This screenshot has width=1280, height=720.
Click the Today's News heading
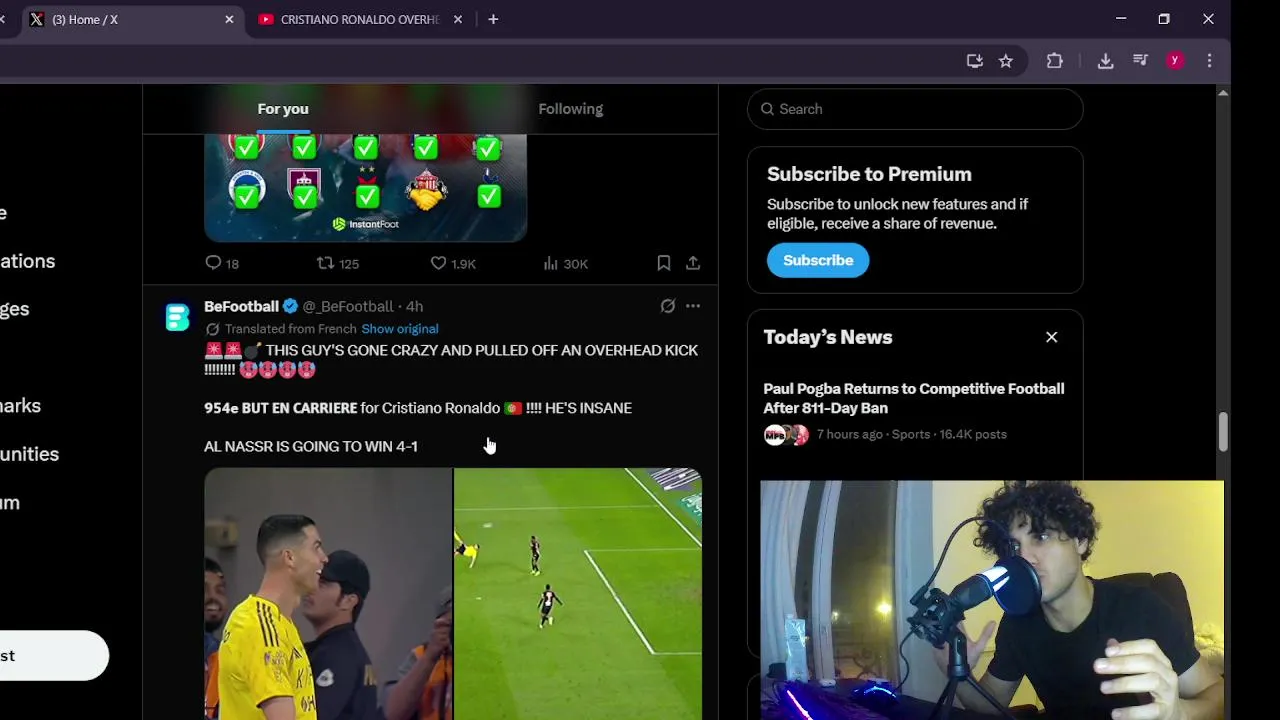(828, 337)
